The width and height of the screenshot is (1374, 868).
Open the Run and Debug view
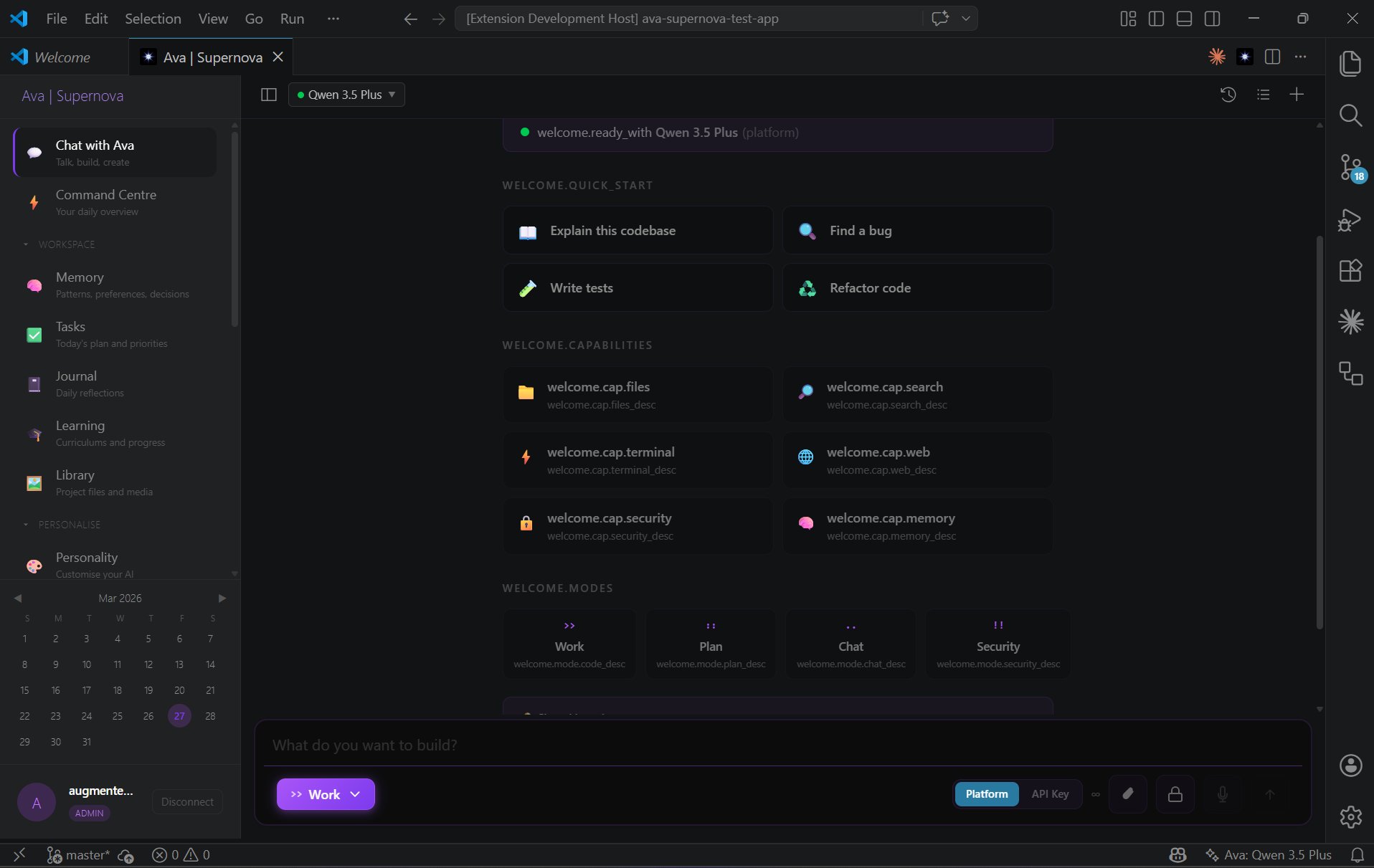tap(1350, 219)
